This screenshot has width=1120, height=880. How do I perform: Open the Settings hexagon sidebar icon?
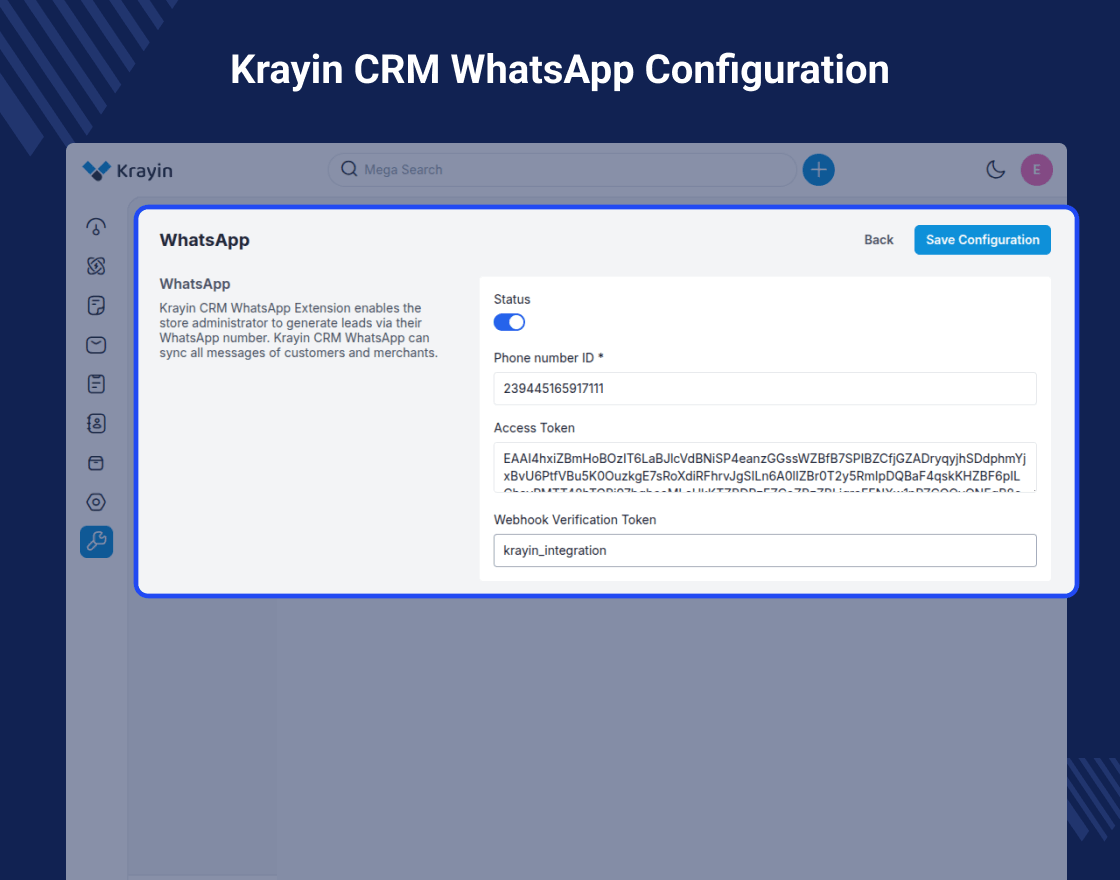tap(96, 502)
